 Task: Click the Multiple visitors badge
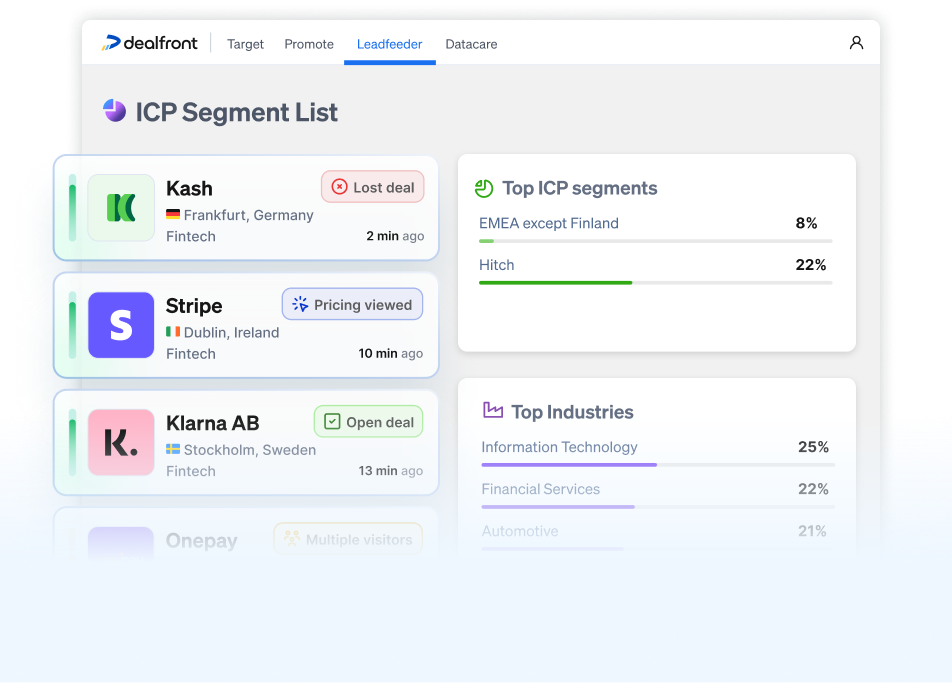tap(348, 539)
